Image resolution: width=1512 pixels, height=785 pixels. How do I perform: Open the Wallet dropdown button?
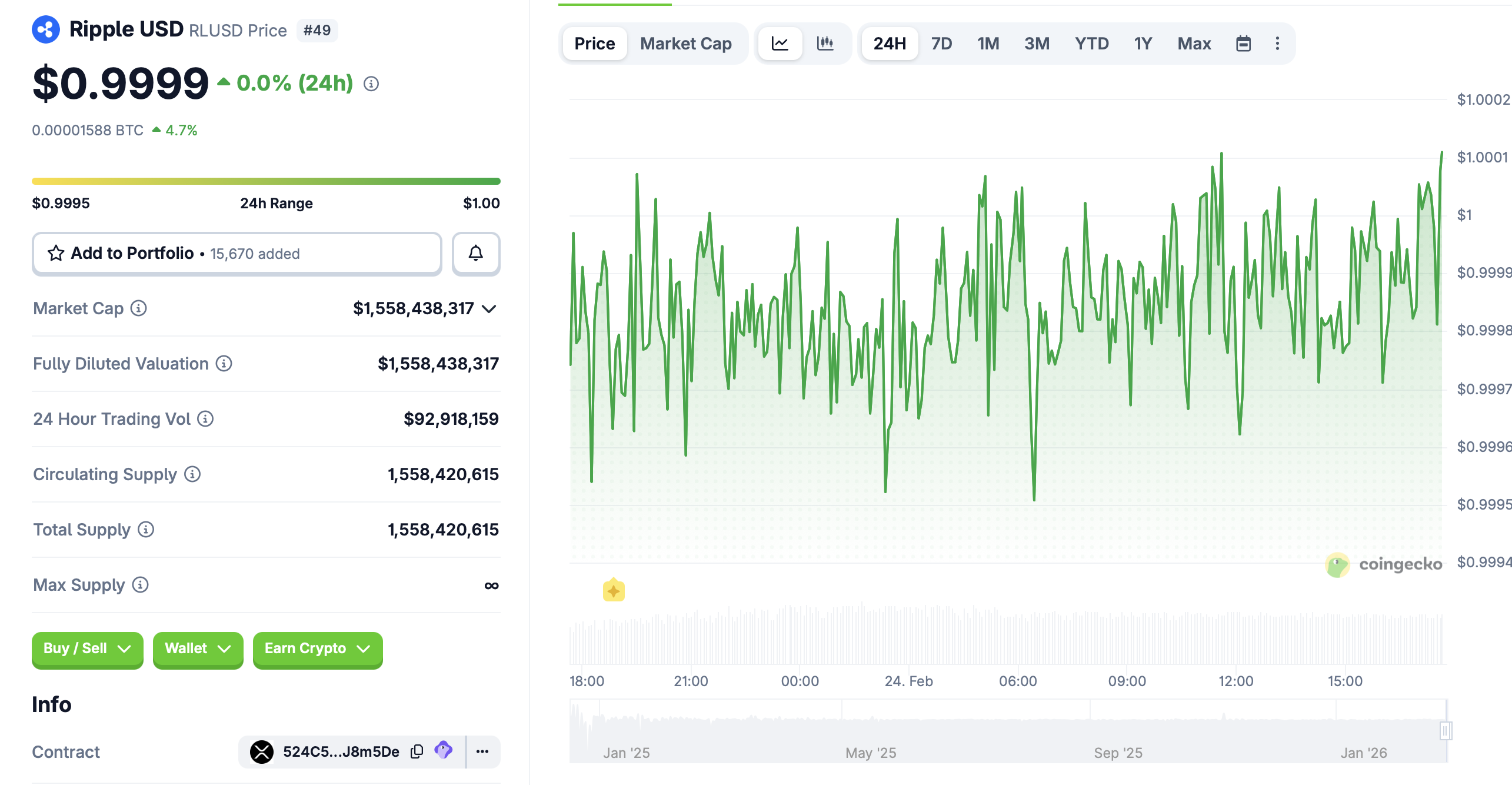click(x=198, y=648)
